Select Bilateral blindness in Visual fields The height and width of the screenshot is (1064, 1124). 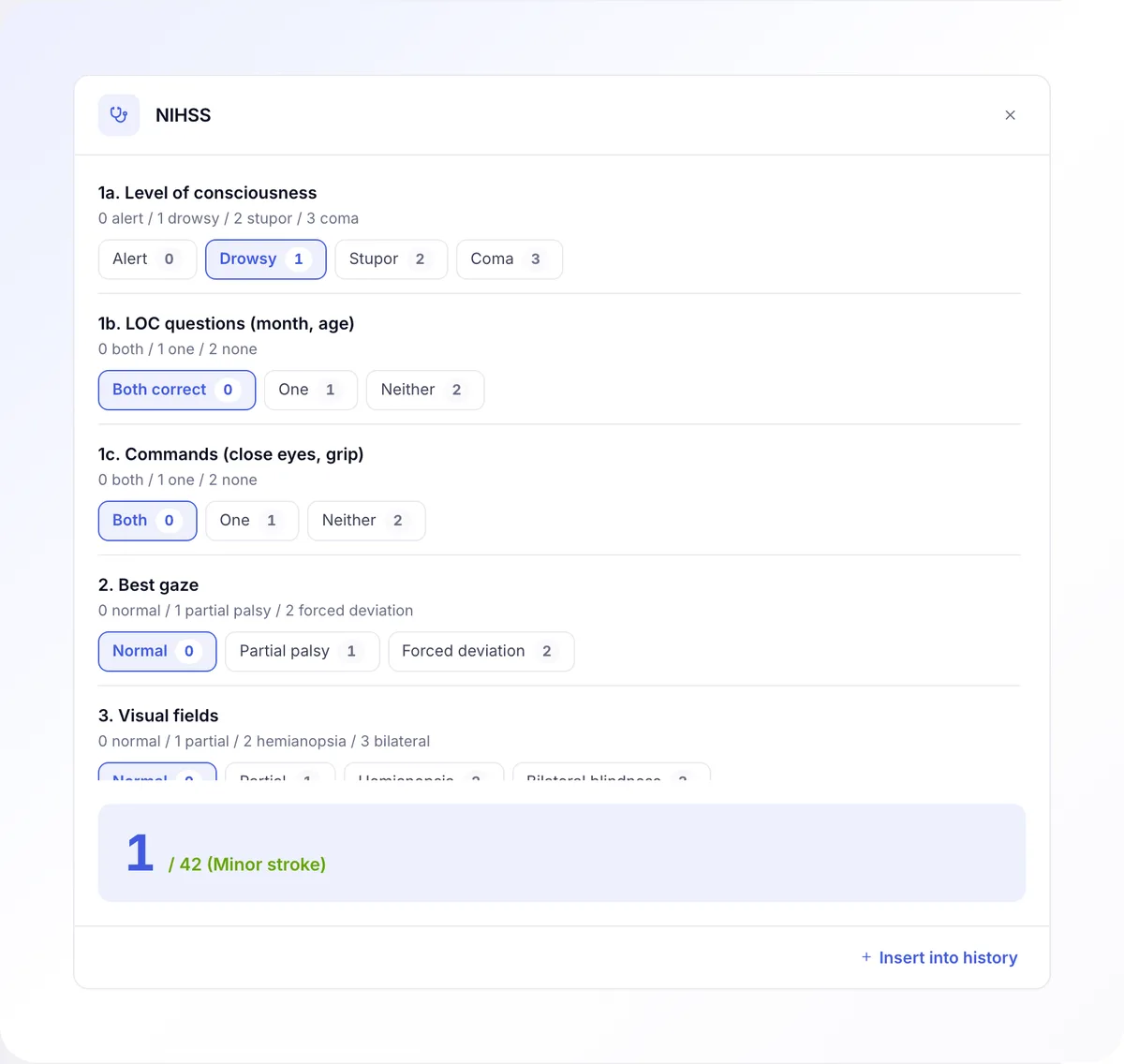[x=612, y=772]
